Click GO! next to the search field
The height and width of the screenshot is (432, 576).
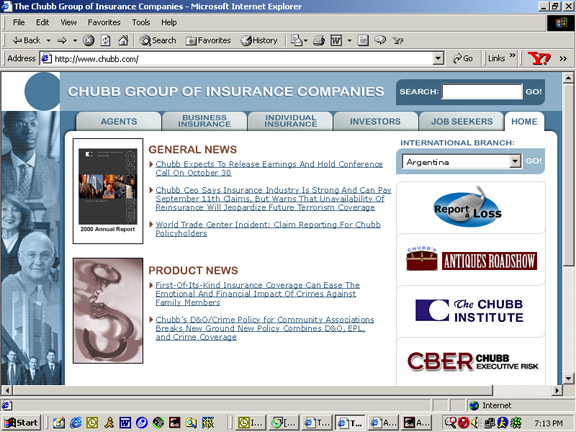coord(533,92)
